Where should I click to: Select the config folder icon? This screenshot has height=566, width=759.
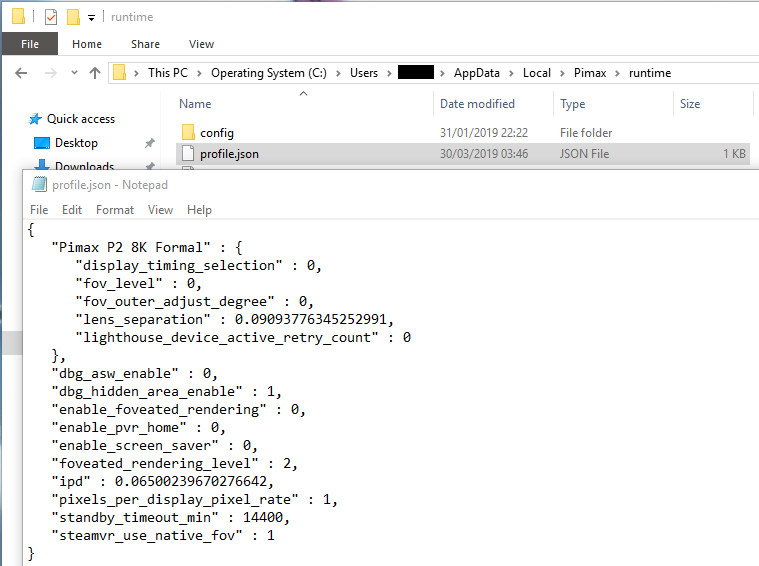188,133
